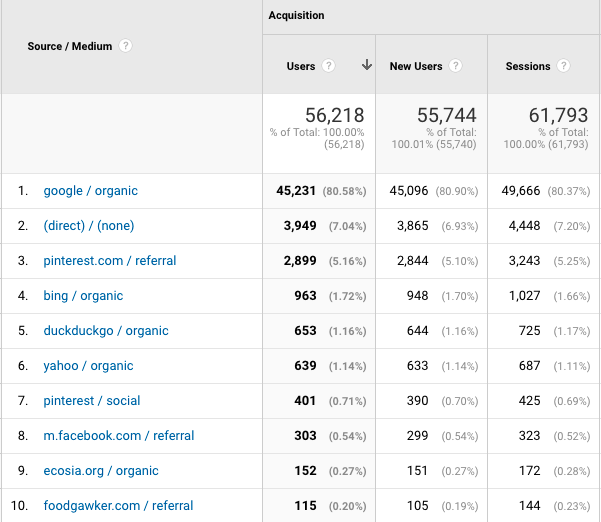This screenshot has width=601, height=522.
Task: Click the descending sort arrow in Users column
Action: [367, 65]
